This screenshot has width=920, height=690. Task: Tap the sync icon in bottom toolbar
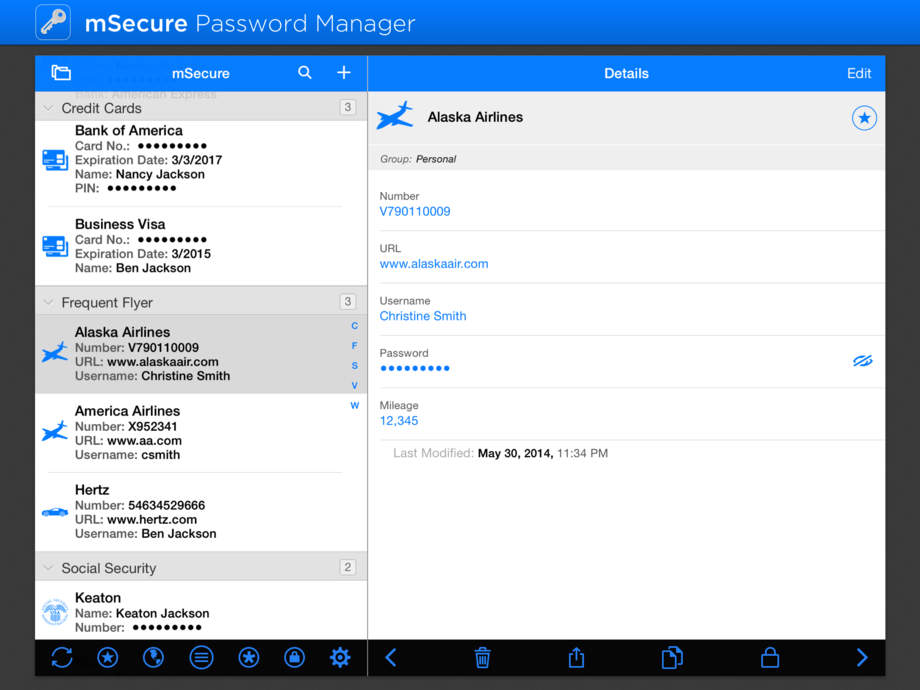point(62,657)
